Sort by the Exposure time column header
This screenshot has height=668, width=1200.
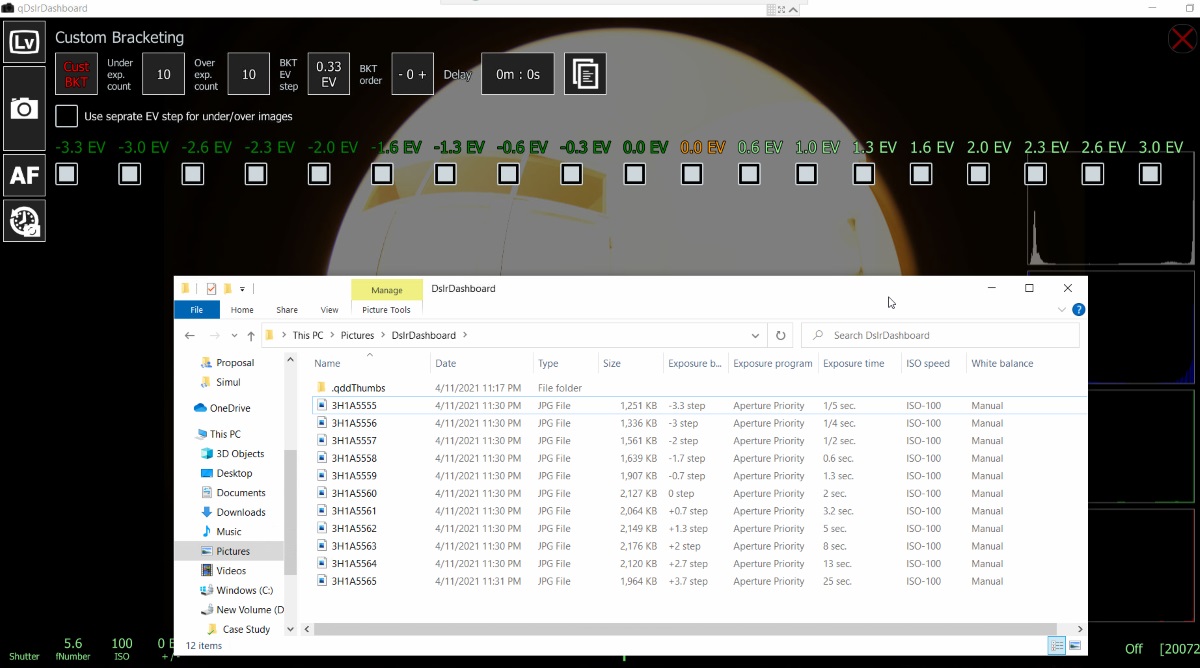(859, 363)
